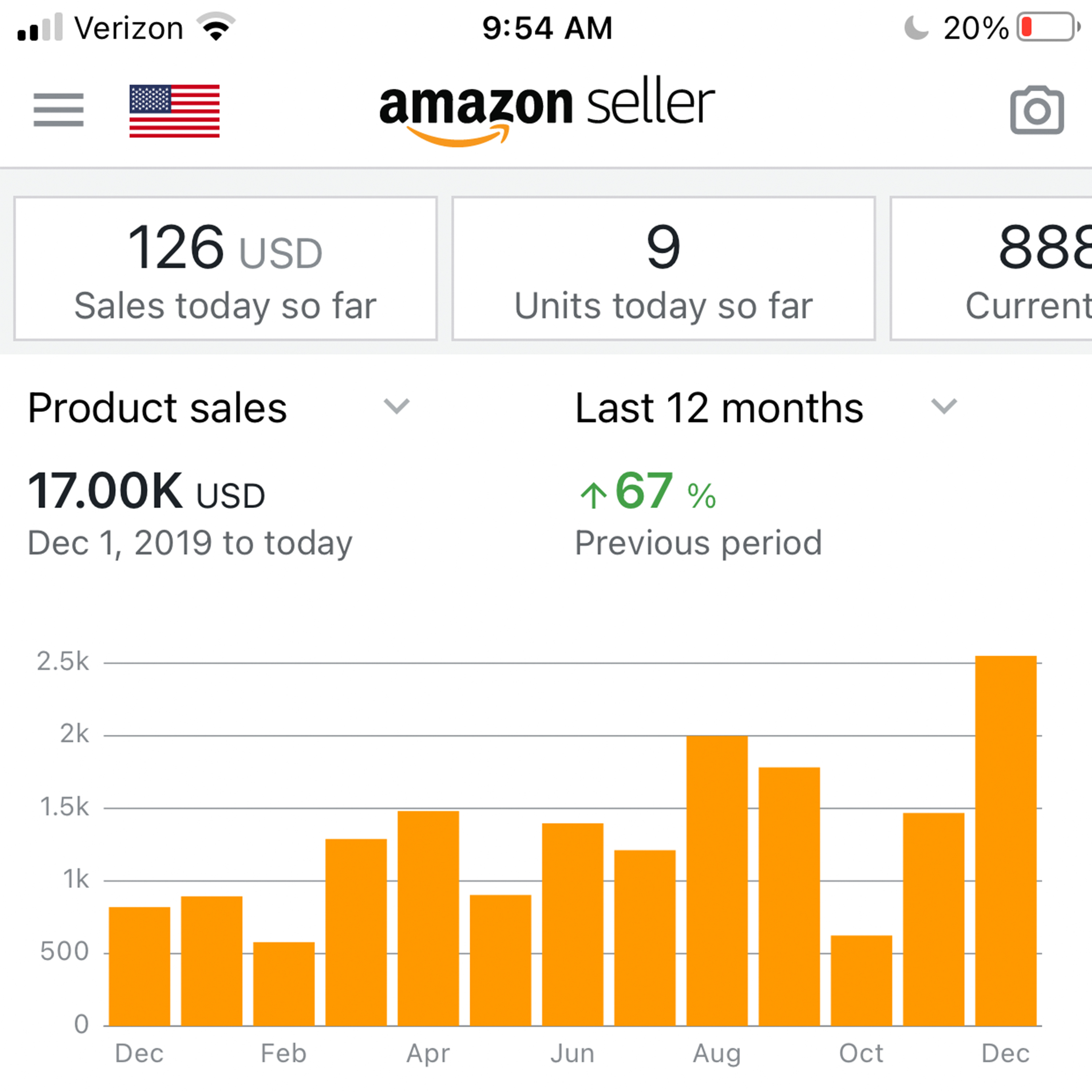Tap the Do Not Disturb moon icon
The height and width of the screenshot is (1092, 1092).
(x=916, y=27)
